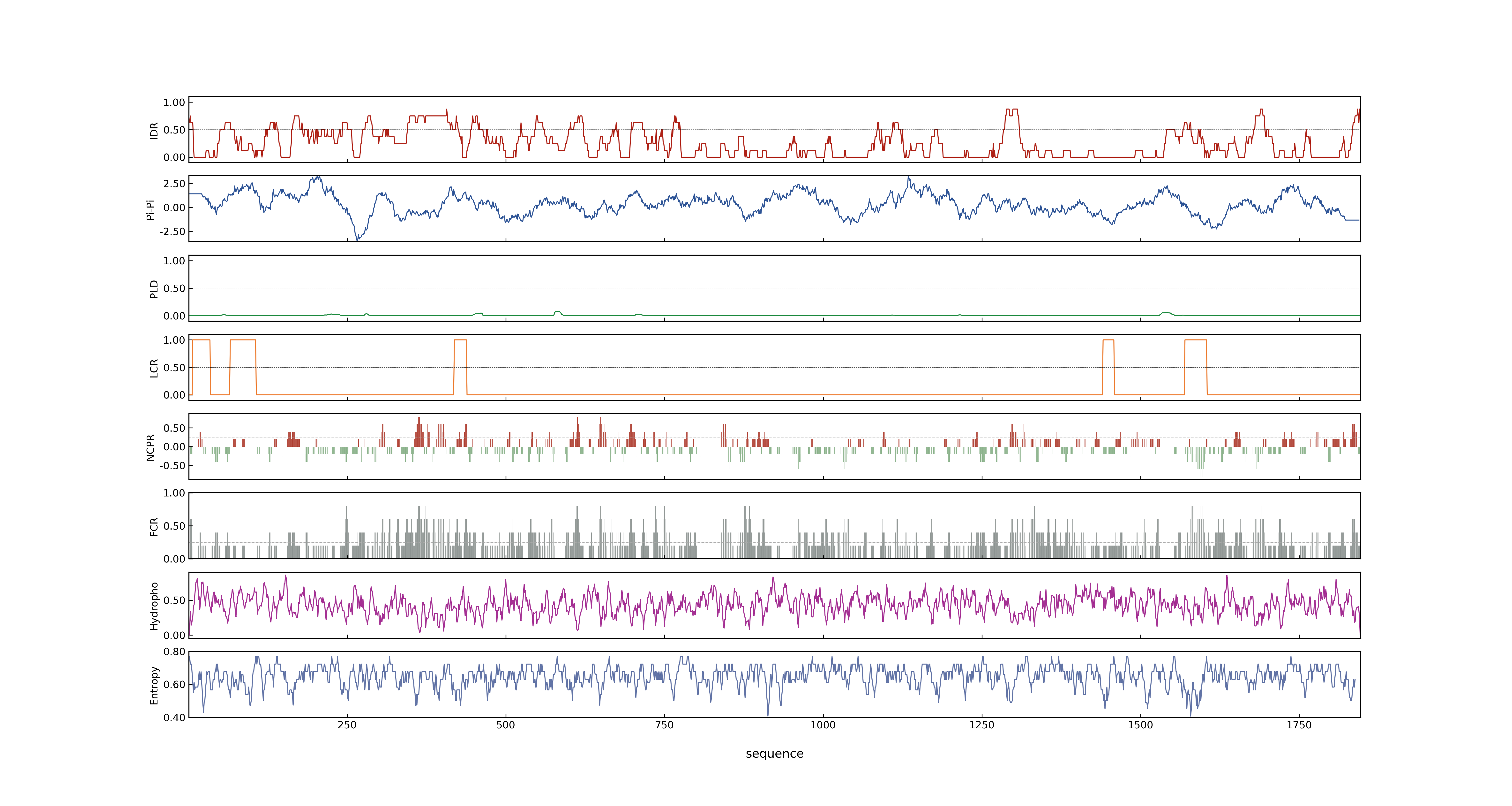This screenshot has width=1512, height=806.
Task: Click the 0.40 tick on Entropy axis
Action: [174, 717]
